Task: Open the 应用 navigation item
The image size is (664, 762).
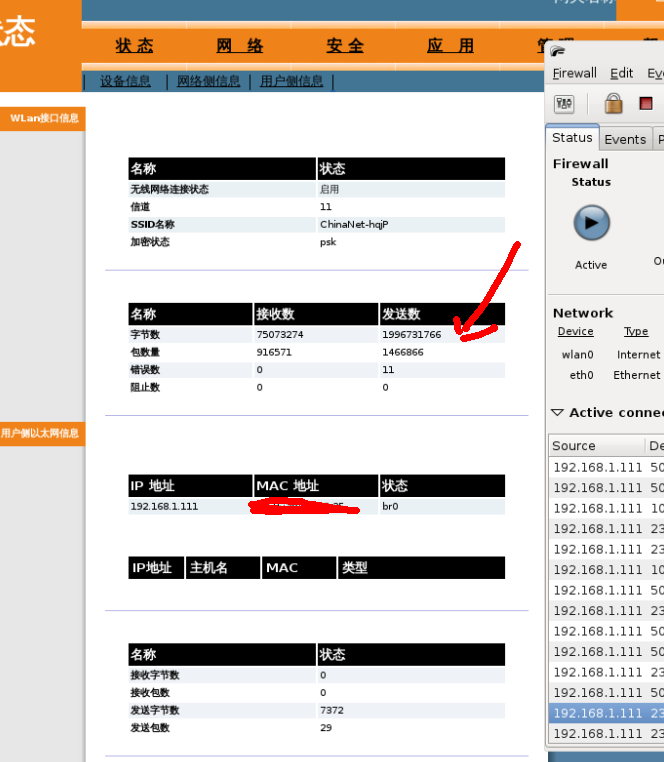Action: click(450, 46)
